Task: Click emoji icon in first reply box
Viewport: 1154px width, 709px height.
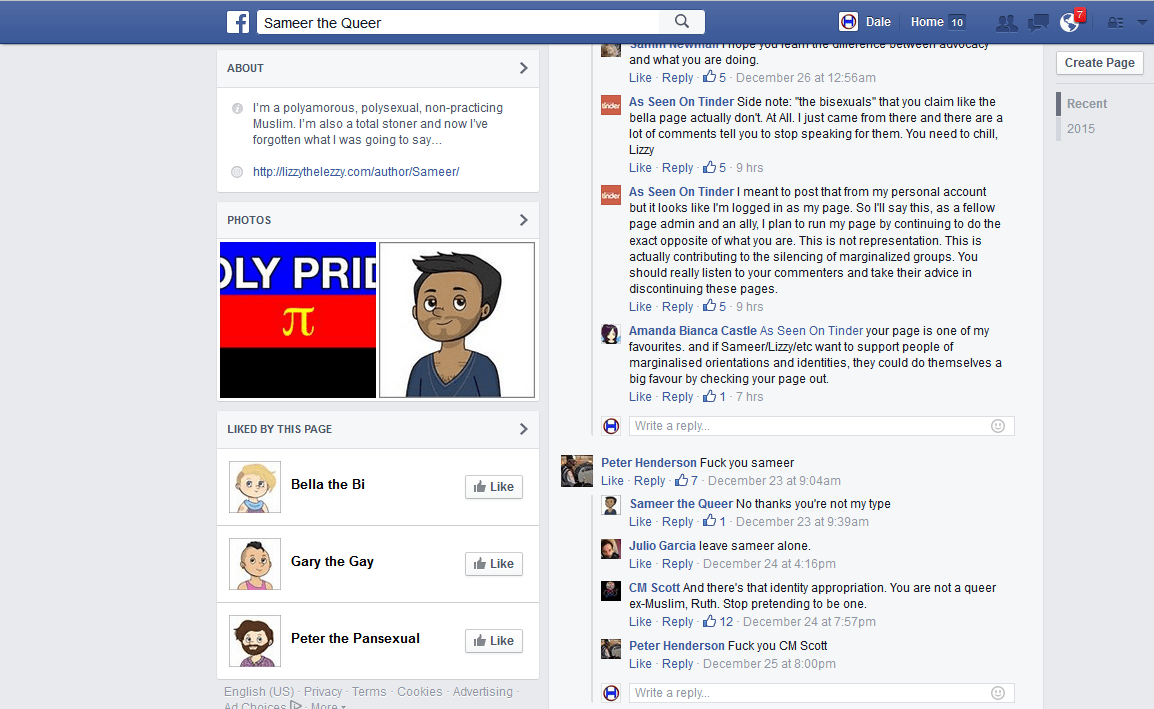Action: click(x=998, y=426)
